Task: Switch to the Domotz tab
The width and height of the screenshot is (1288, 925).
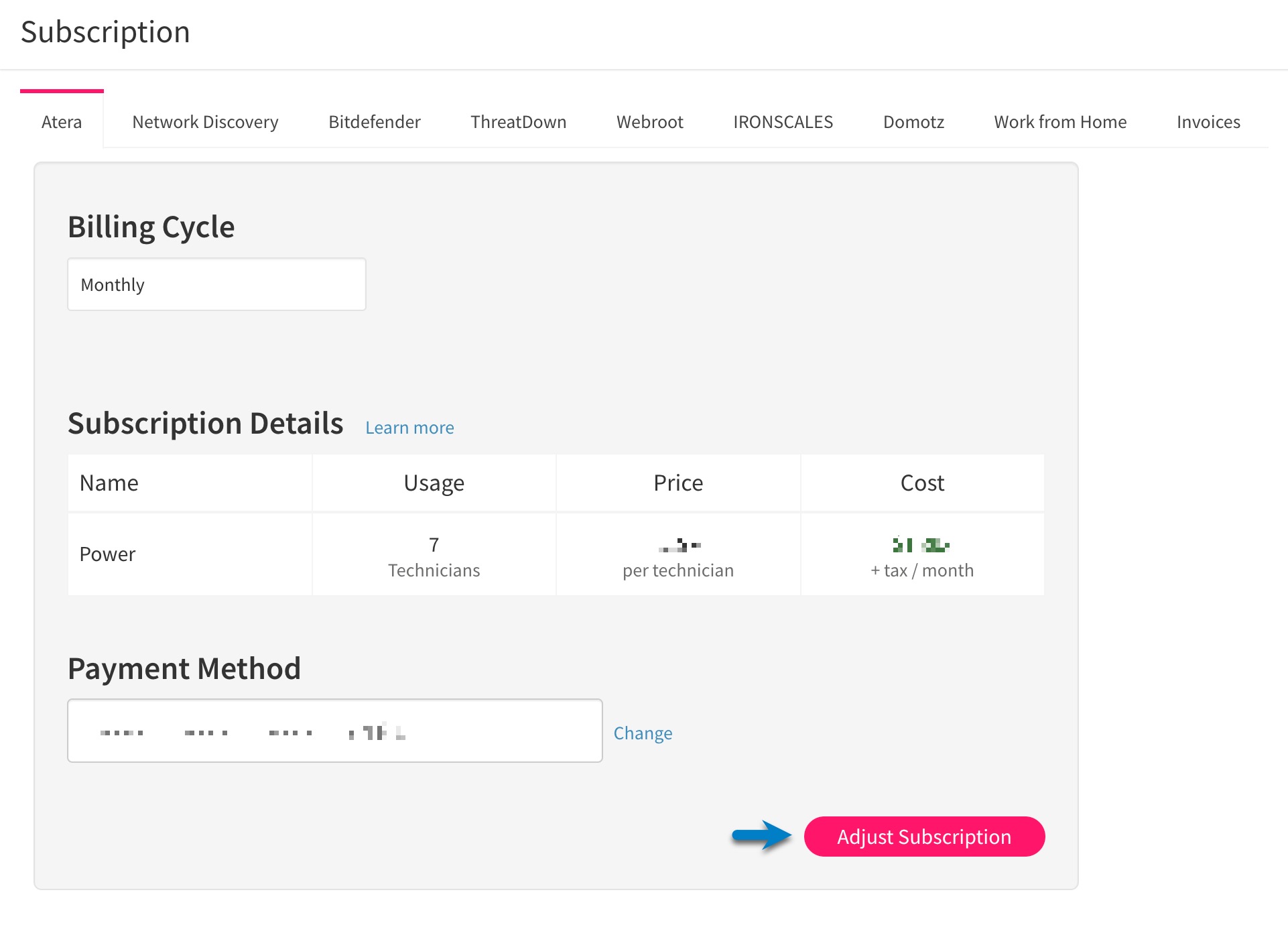Action: (913, 121)
